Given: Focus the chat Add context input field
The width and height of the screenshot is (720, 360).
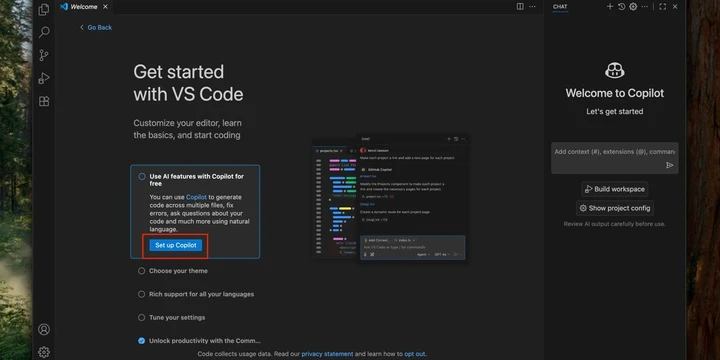Looking at the screenshot, I should coord(614,152).
